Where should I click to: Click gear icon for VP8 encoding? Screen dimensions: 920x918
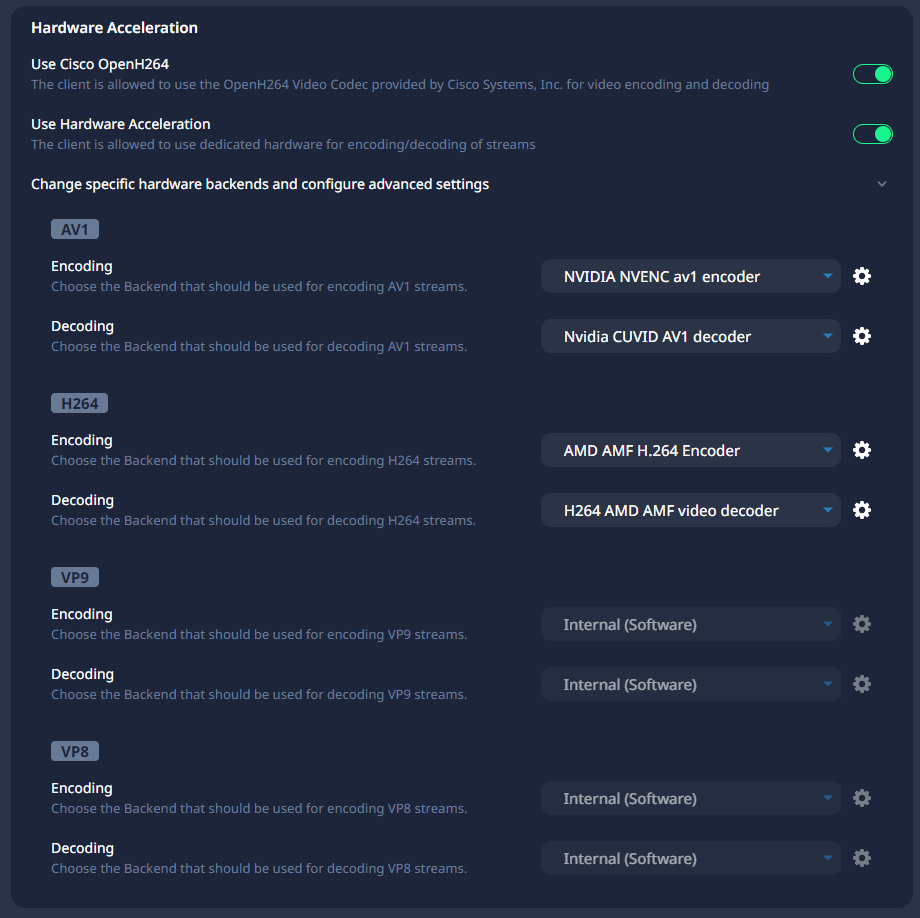click(861, 798)
